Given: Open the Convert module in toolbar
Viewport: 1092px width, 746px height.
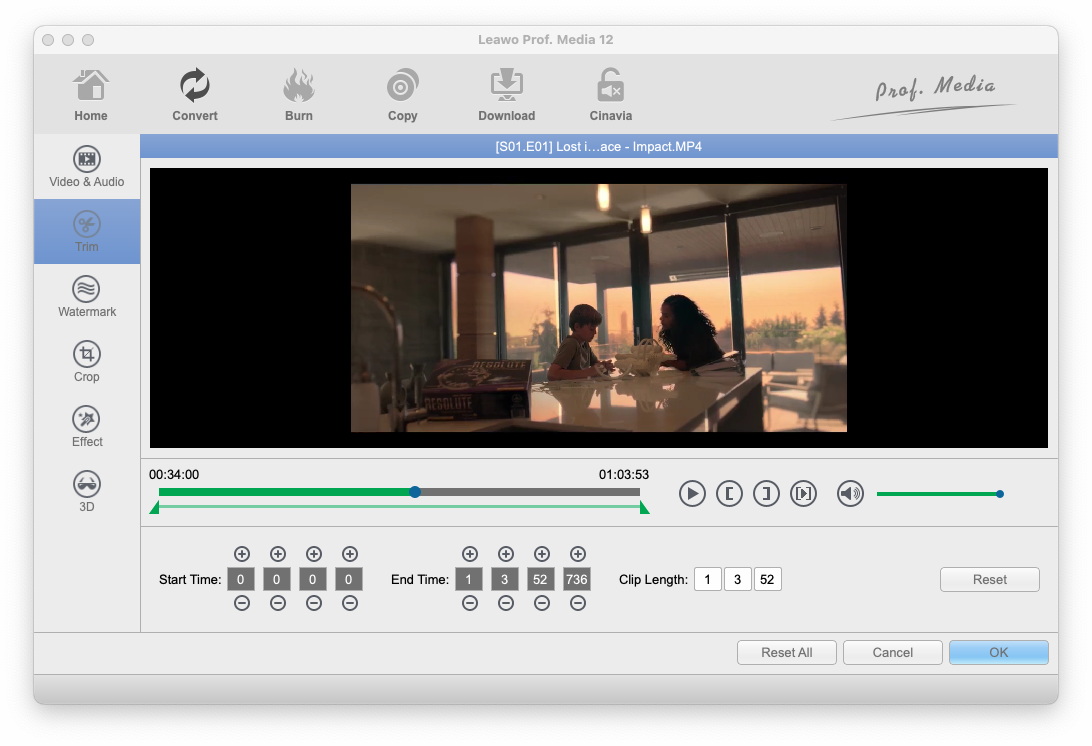Looking at the screenshot, I should coord(194,95).
